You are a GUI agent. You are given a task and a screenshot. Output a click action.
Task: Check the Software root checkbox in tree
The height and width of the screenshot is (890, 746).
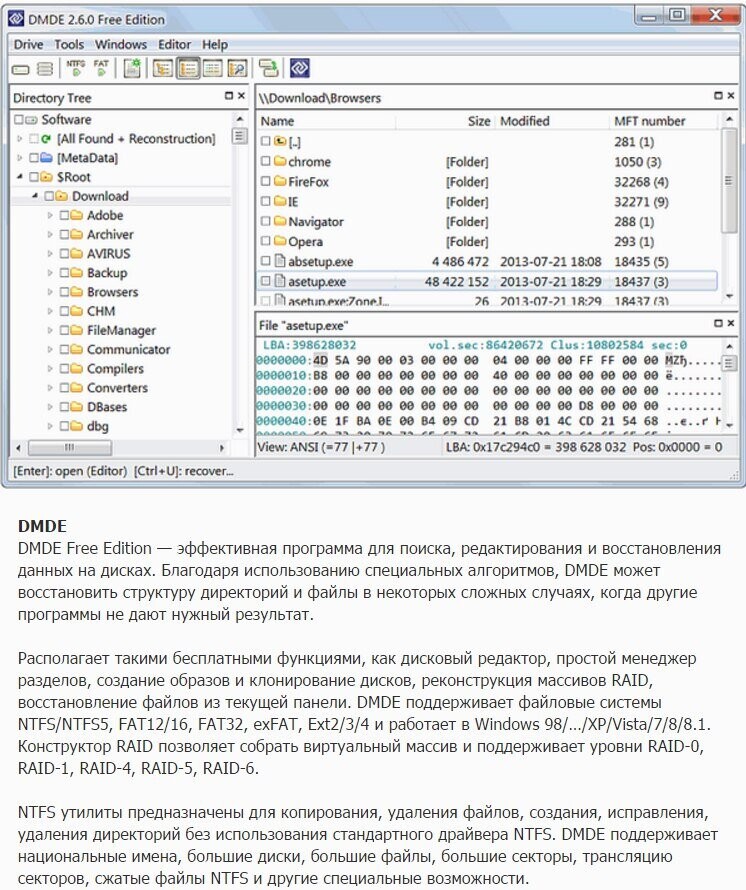click(x=19, y=119)
